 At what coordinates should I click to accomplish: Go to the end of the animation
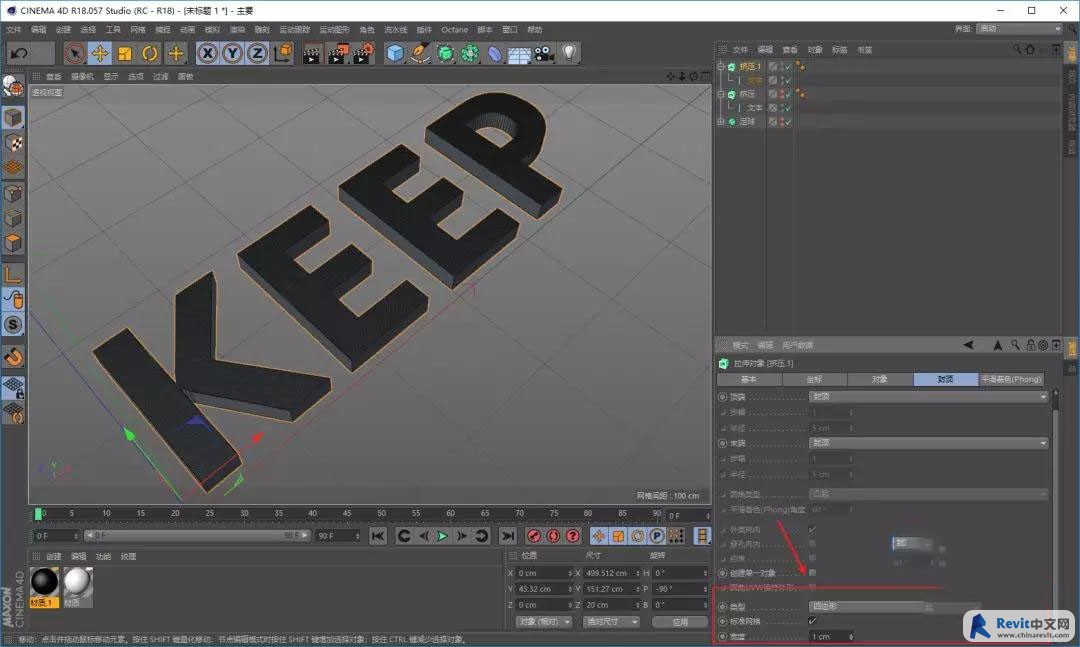point(508,535)
